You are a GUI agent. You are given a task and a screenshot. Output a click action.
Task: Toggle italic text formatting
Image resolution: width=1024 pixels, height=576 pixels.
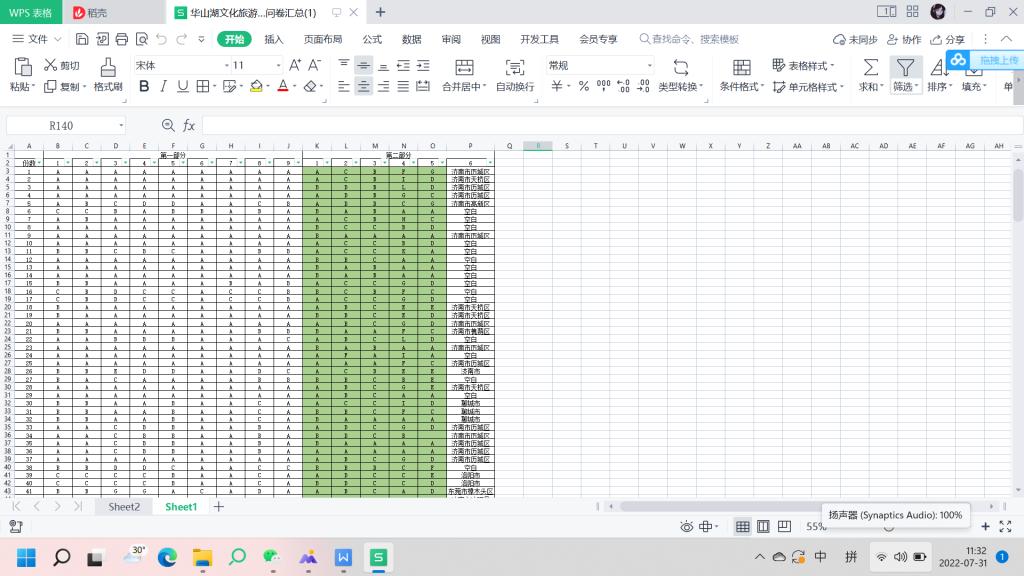click(x=166, y=87)
